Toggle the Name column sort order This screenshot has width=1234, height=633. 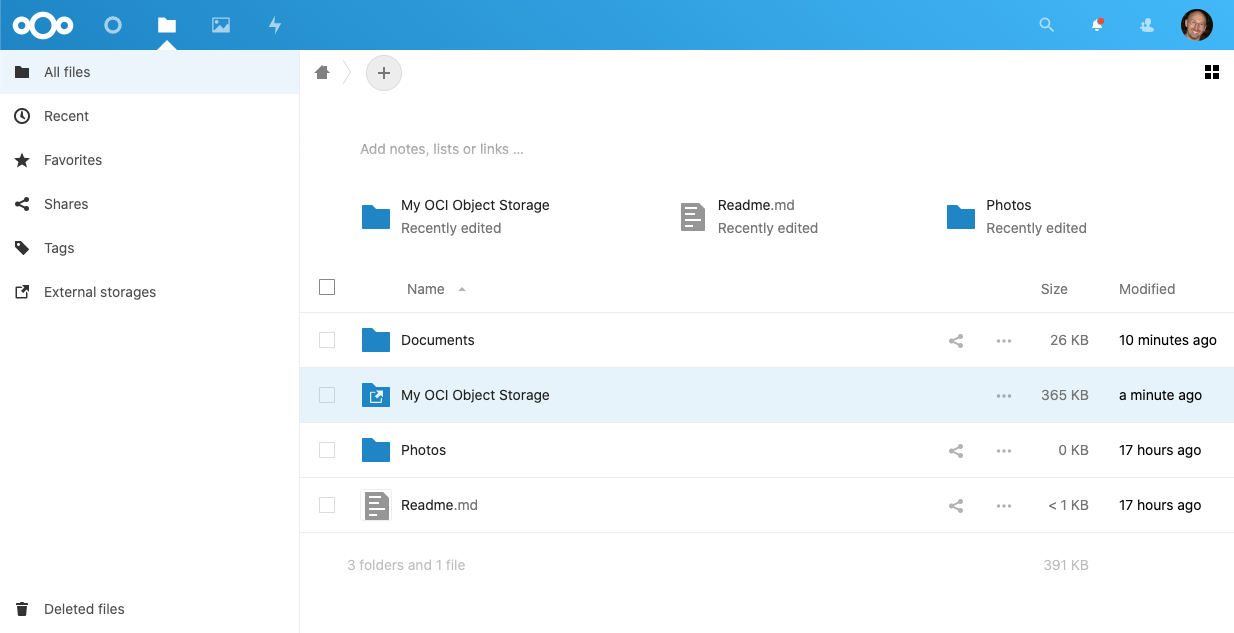coord(425,289)
